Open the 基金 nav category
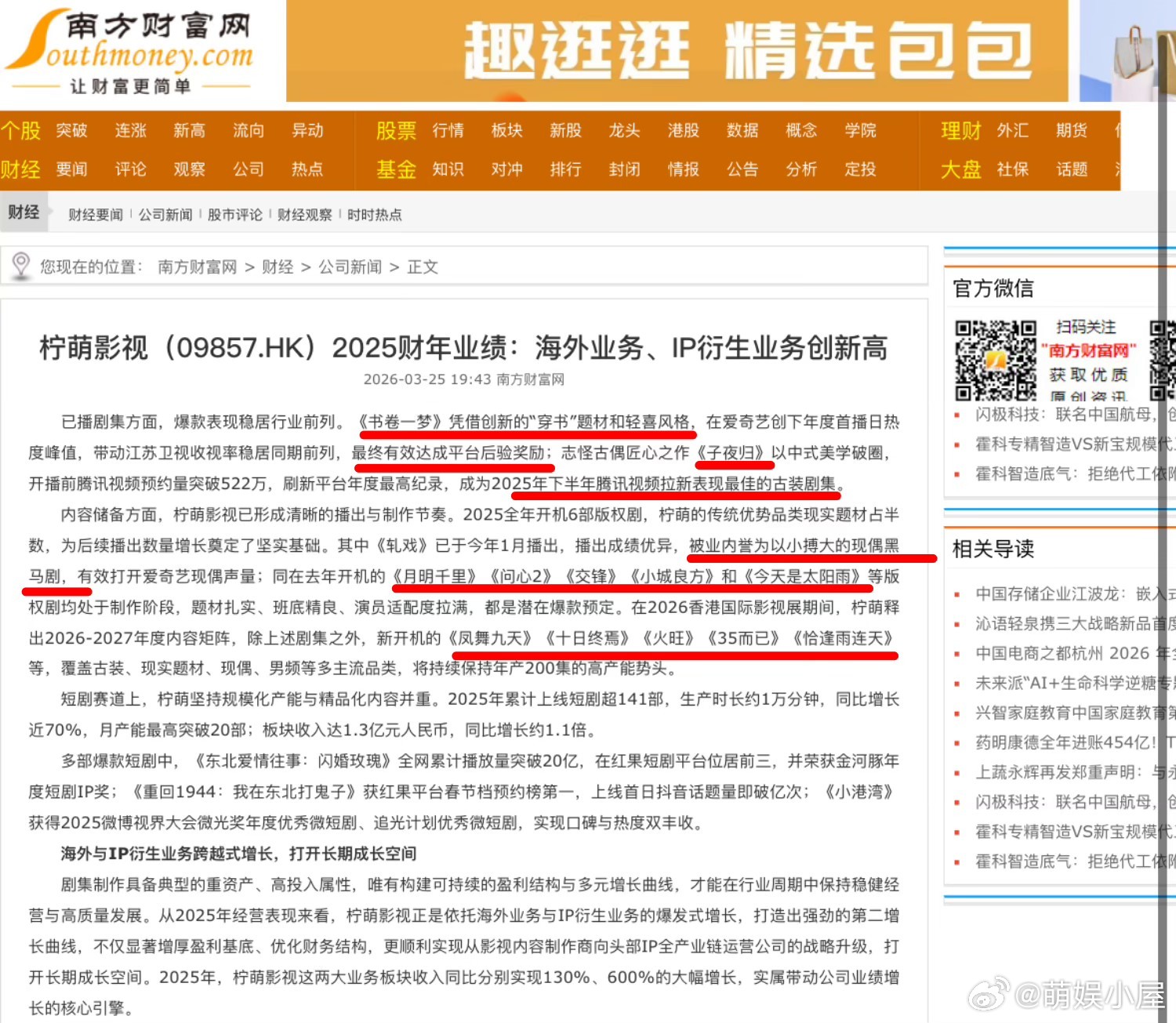The width and height of the screenshot is (1176, 1023). 396,169
